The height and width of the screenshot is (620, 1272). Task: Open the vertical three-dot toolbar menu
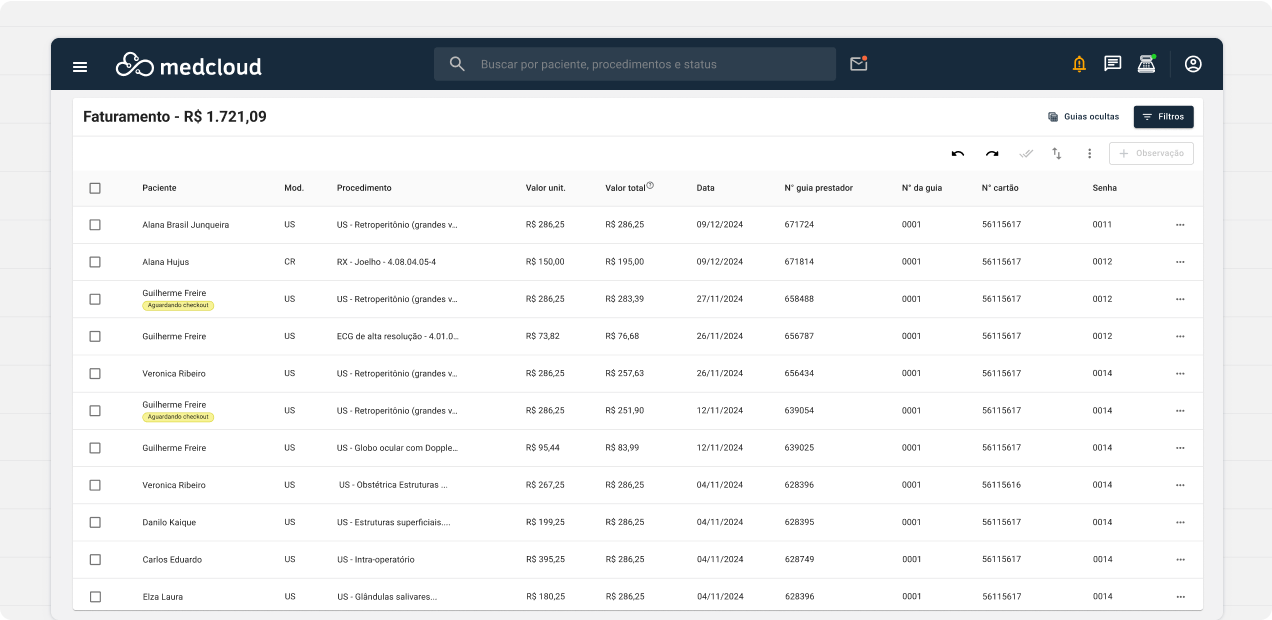pos(1090,154)
